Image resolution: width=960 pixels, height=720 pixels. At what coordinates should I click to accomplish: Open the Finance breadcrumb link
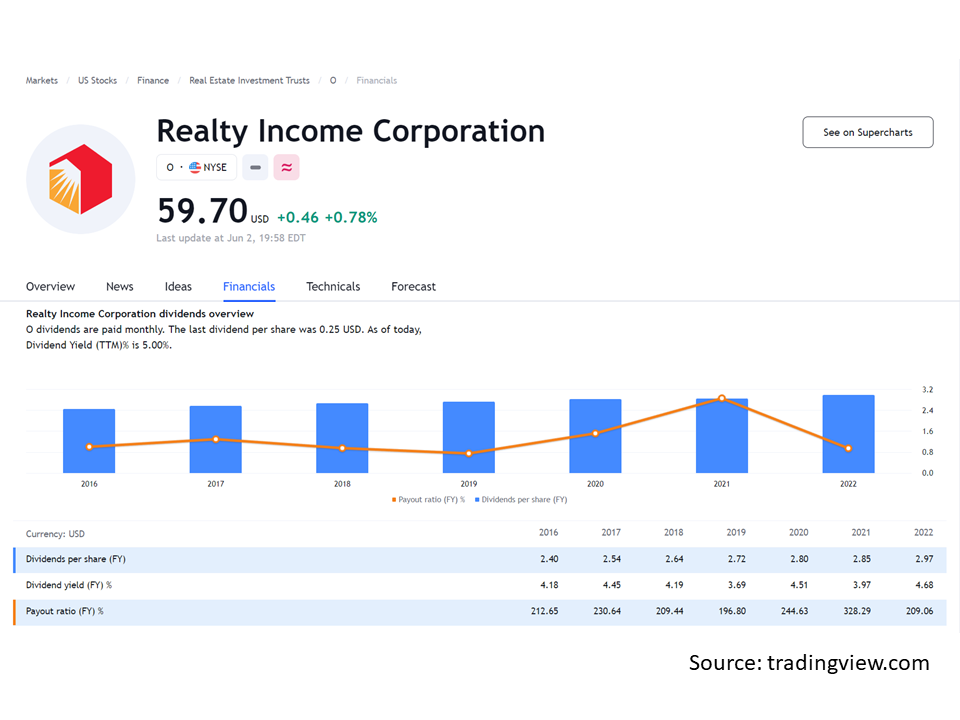pyautogui.click(x=153, y=81)
